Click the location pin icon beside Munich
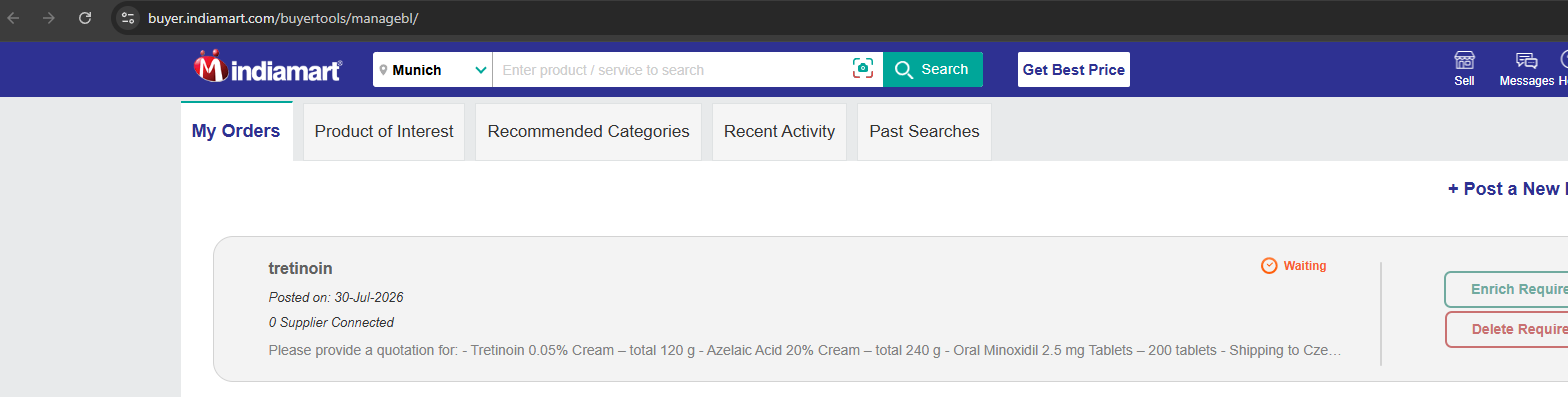This screenshot has height=397, width=1568. (383, 70)
